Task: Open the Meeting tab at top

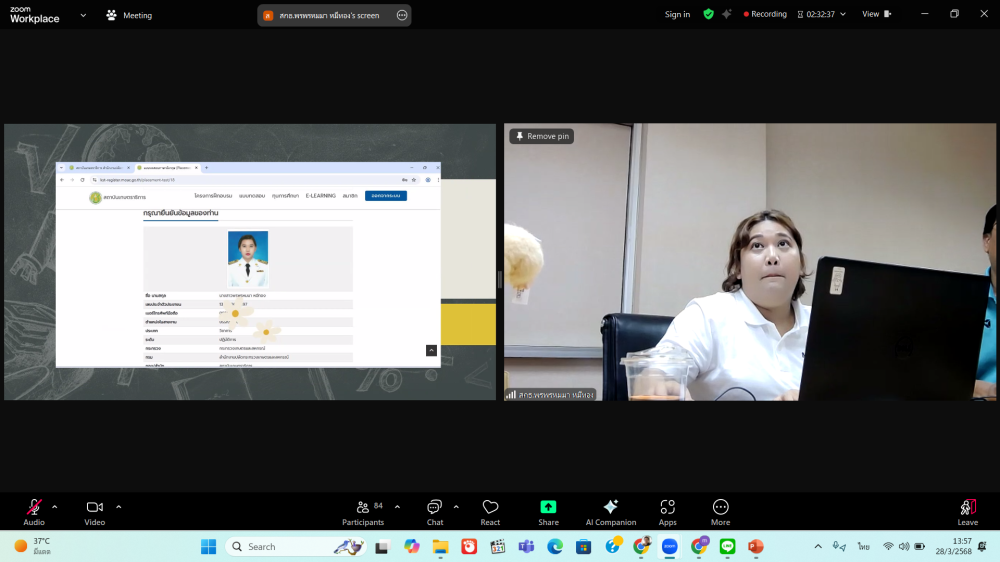Action: click(x=129, y=15)
